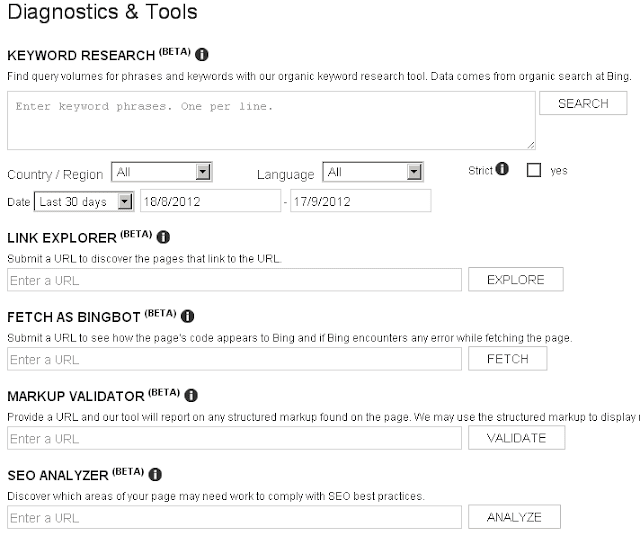Expand the Language dropdown
Image resolution: width=640 pixels, height=536 pixels.
[x=373, y=172]
